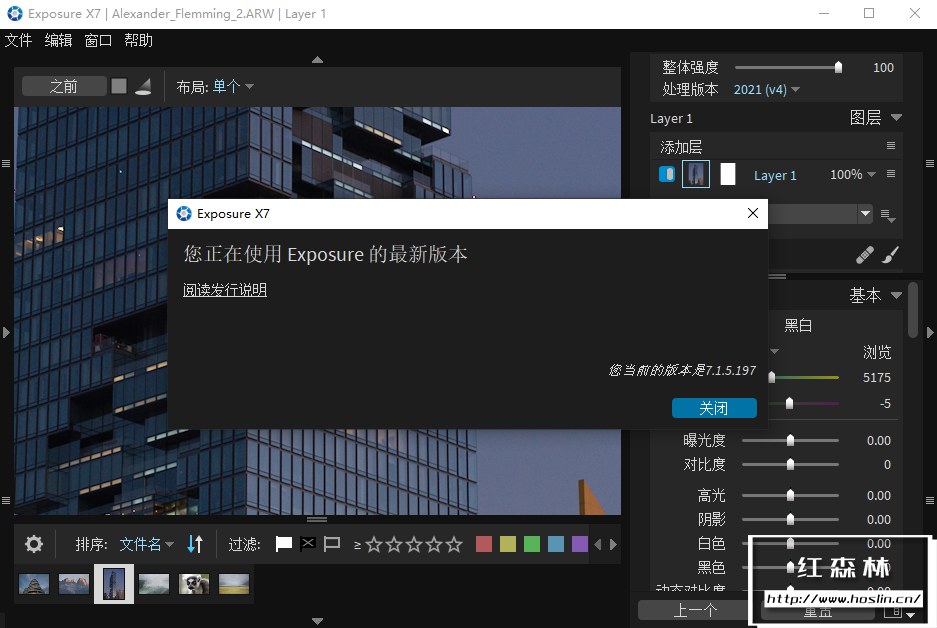This screenshot has width=937, height=628.
Task: Click the ≥ rating comparison symbol
Action: 357,545
